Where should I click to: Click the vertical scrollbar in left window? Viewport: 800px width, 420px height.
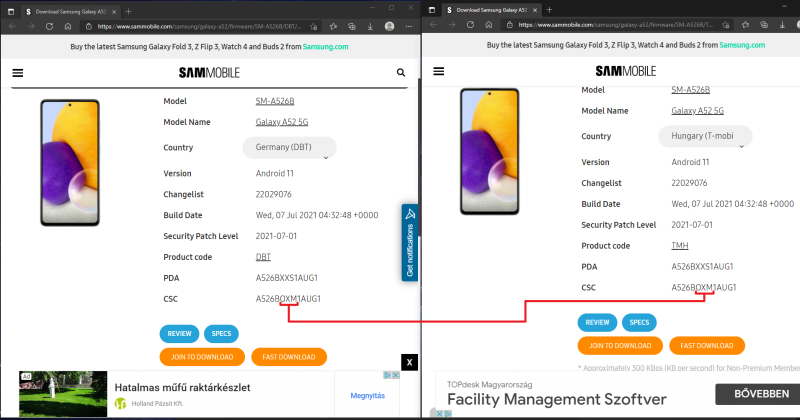[x=419, y=158]
